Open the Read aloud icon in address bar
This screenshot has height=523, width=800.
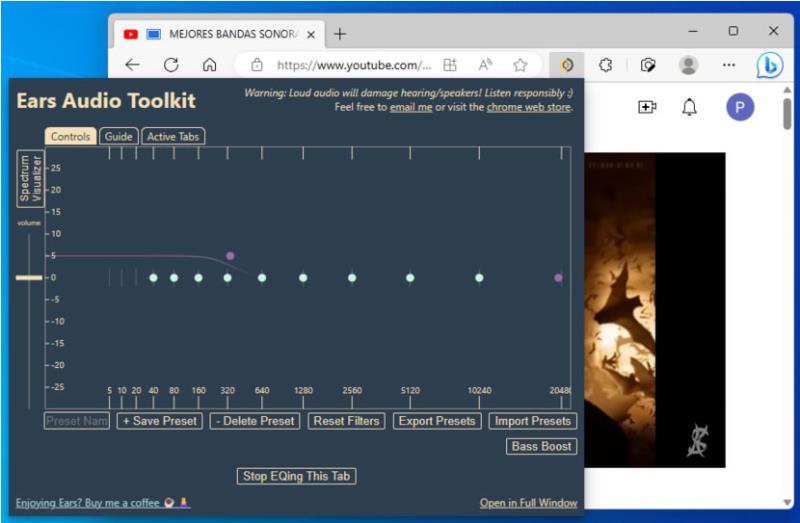pos(485,65)
